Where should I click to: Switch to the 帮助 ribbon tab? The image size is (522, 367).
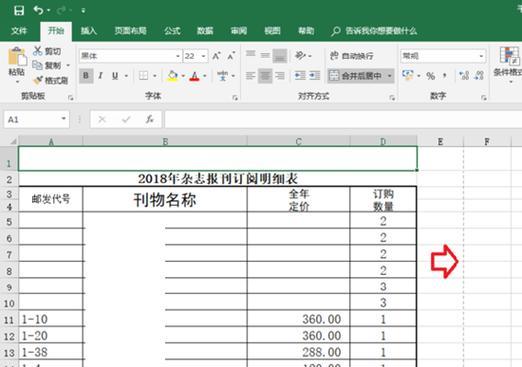point(306,31)
